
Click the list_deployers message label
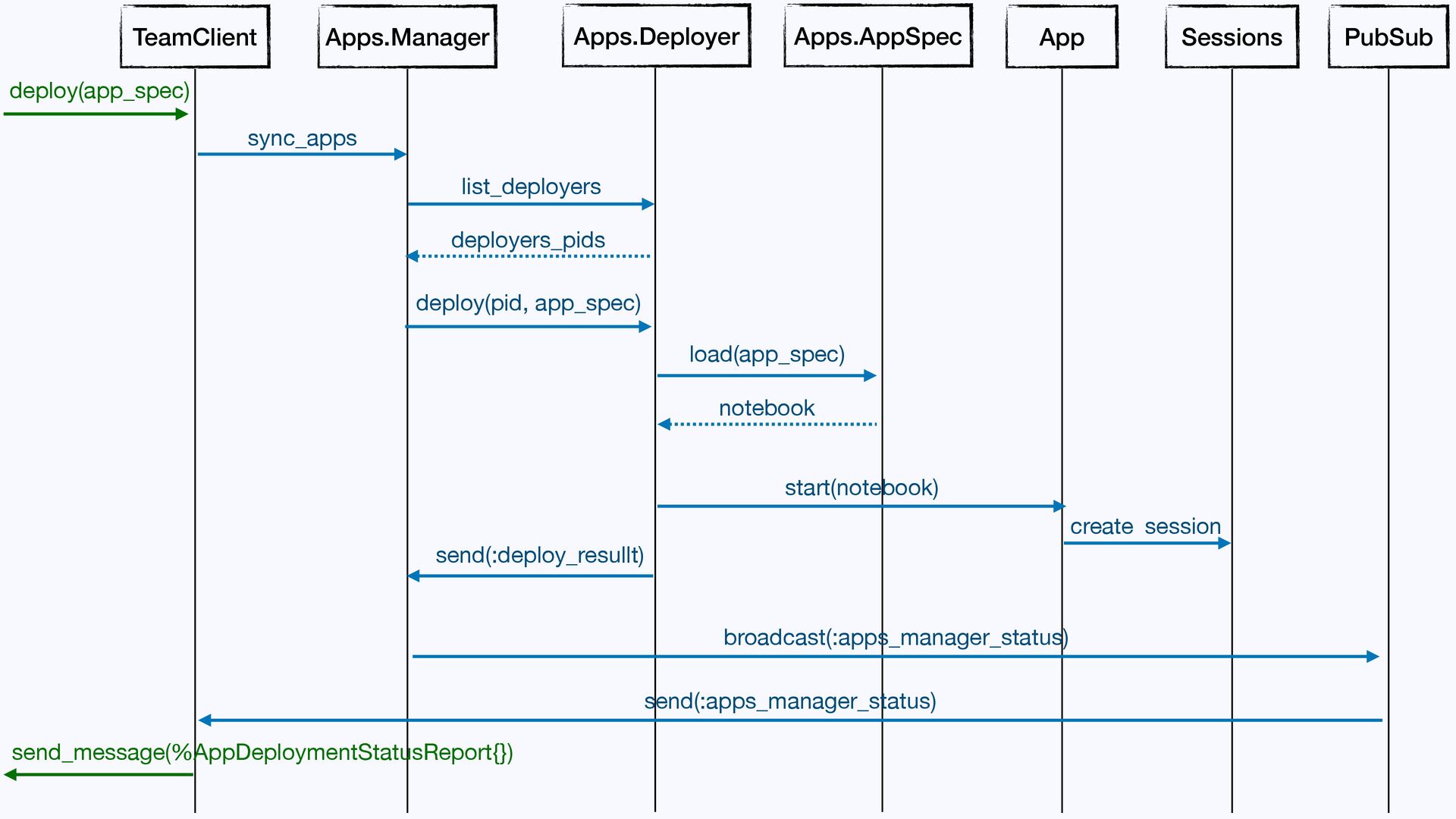pos(531,187)
